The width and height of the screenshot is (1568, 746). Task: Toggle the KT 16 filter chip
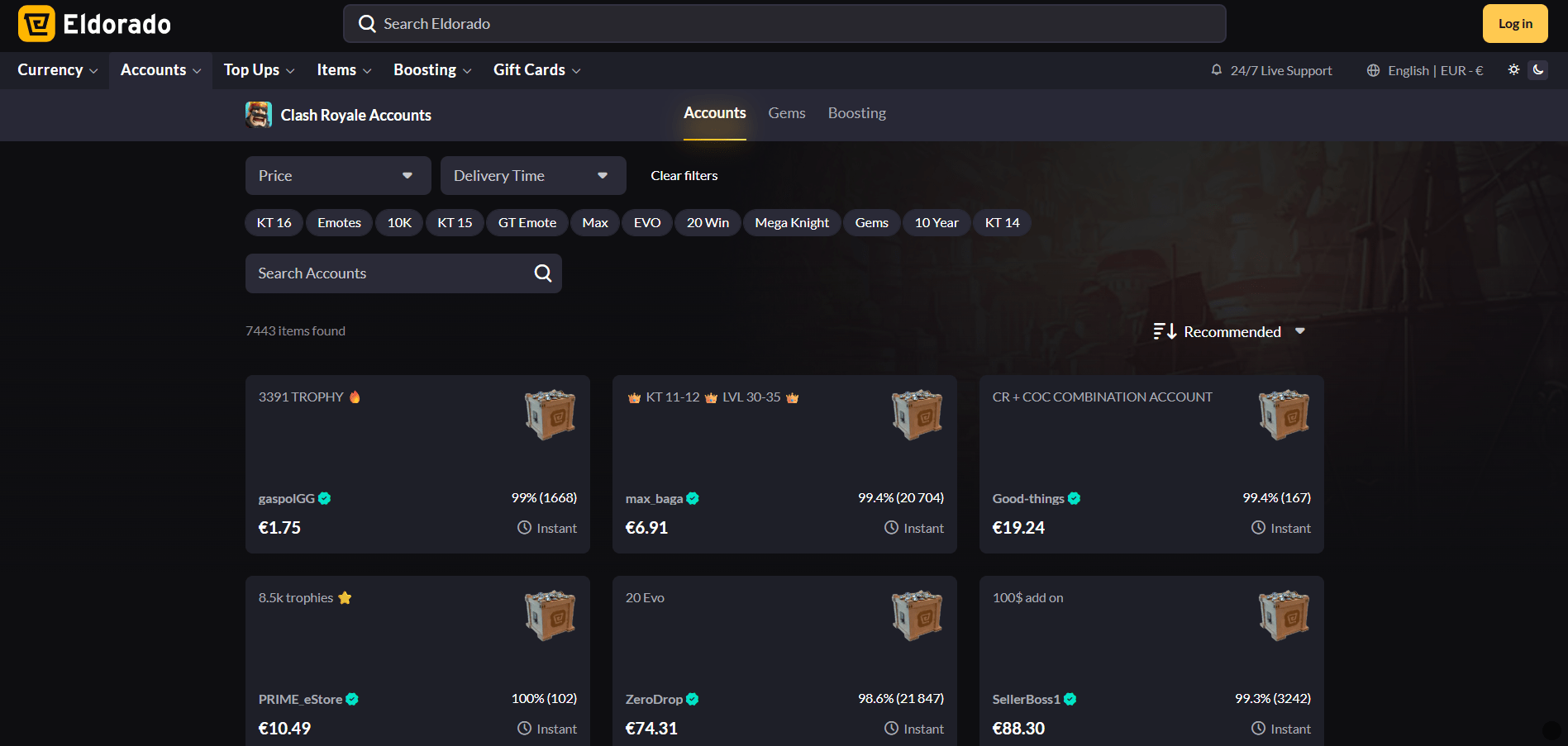(x=274, y=223)
